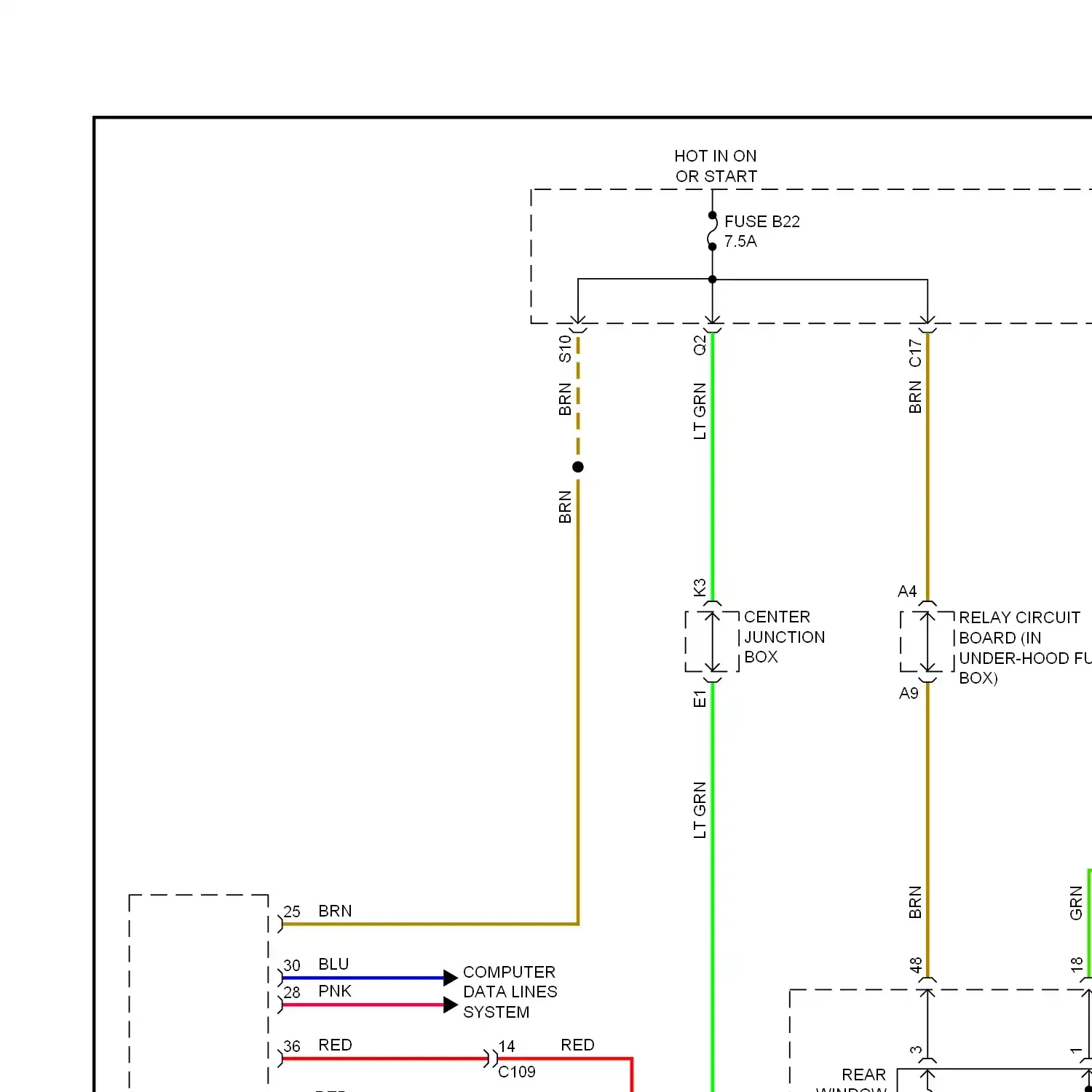Viewport: 1092px width, 1092px height.
Task: Click pin number 25 on the module
Action: tap(292, 911)
